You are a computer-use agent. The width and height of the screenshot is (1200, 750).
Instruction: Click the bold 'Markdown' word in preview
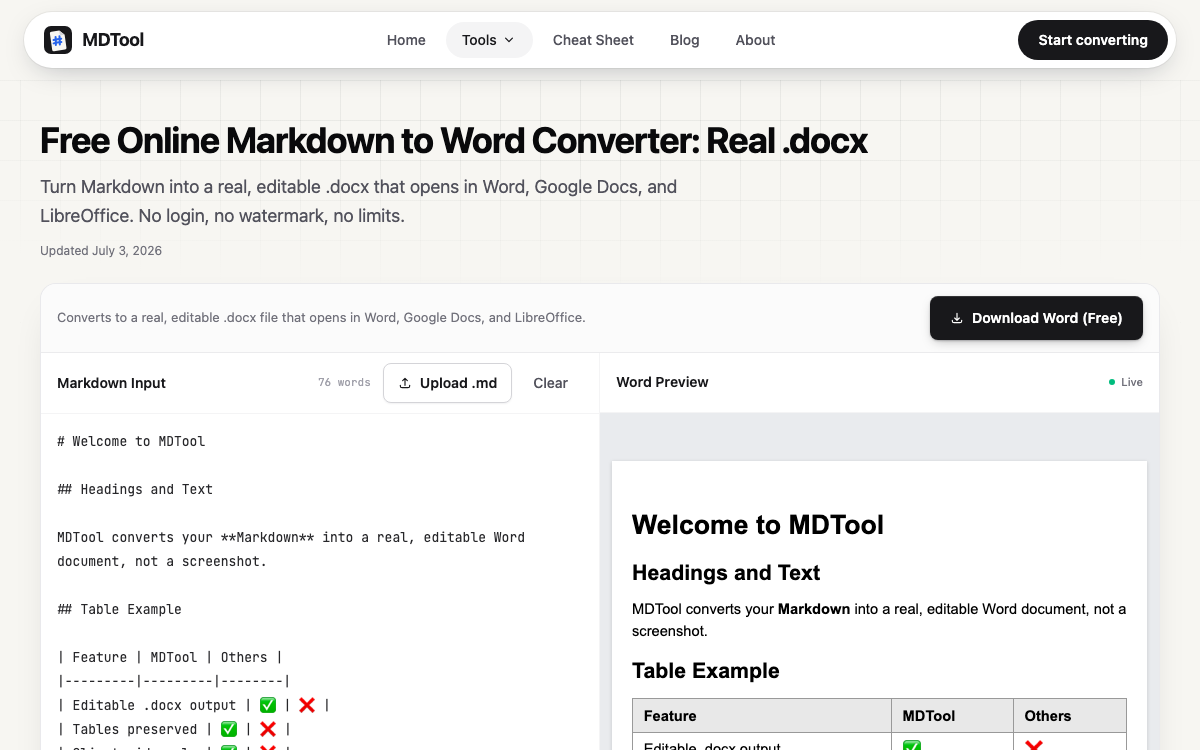(814, 609)
